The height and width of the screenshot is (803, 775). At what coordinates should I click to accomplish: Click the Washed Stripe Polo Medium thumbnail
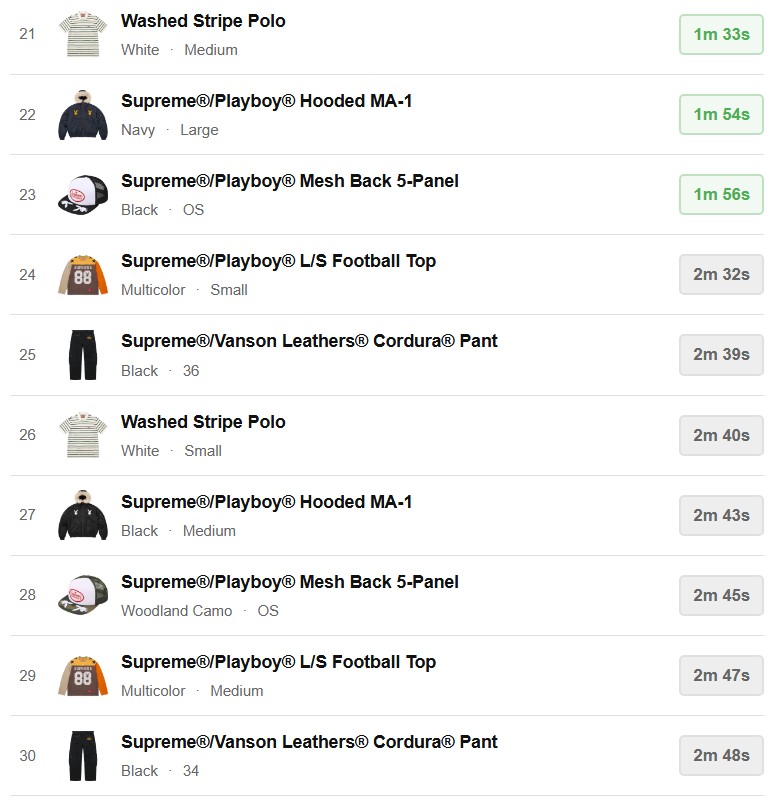point(83,35)
